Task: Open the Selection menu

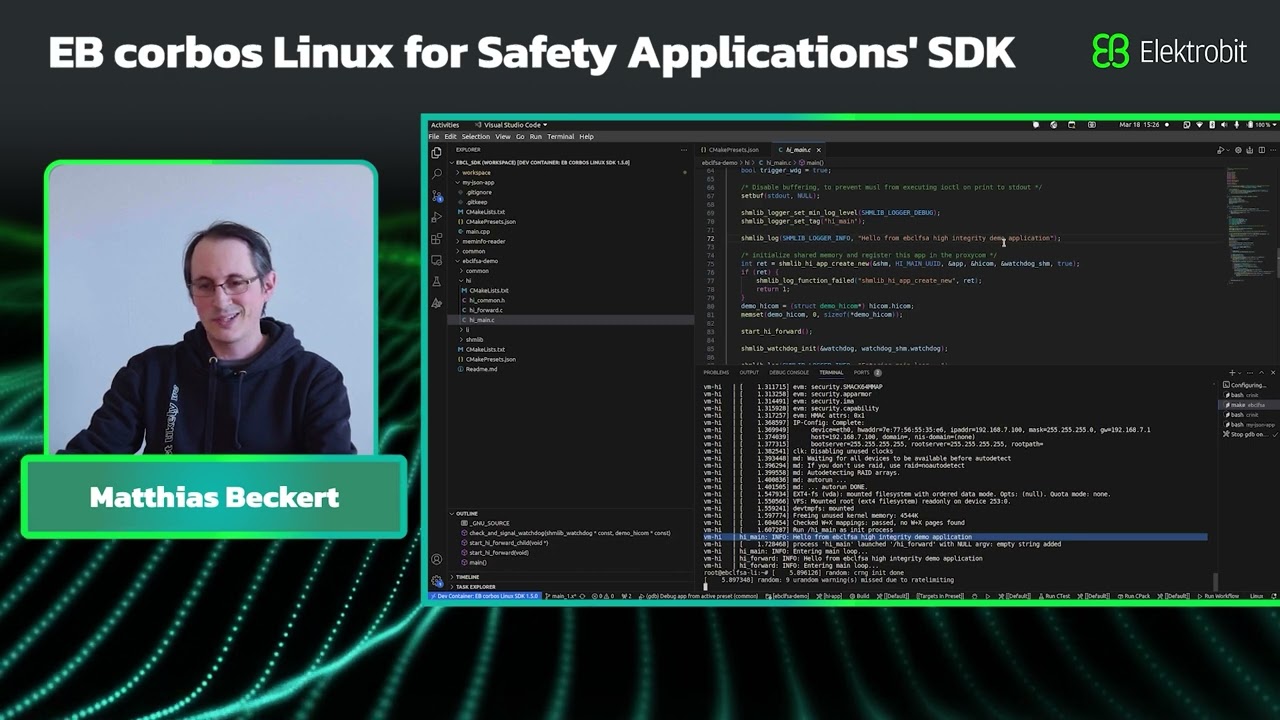Action: [476, 137]
